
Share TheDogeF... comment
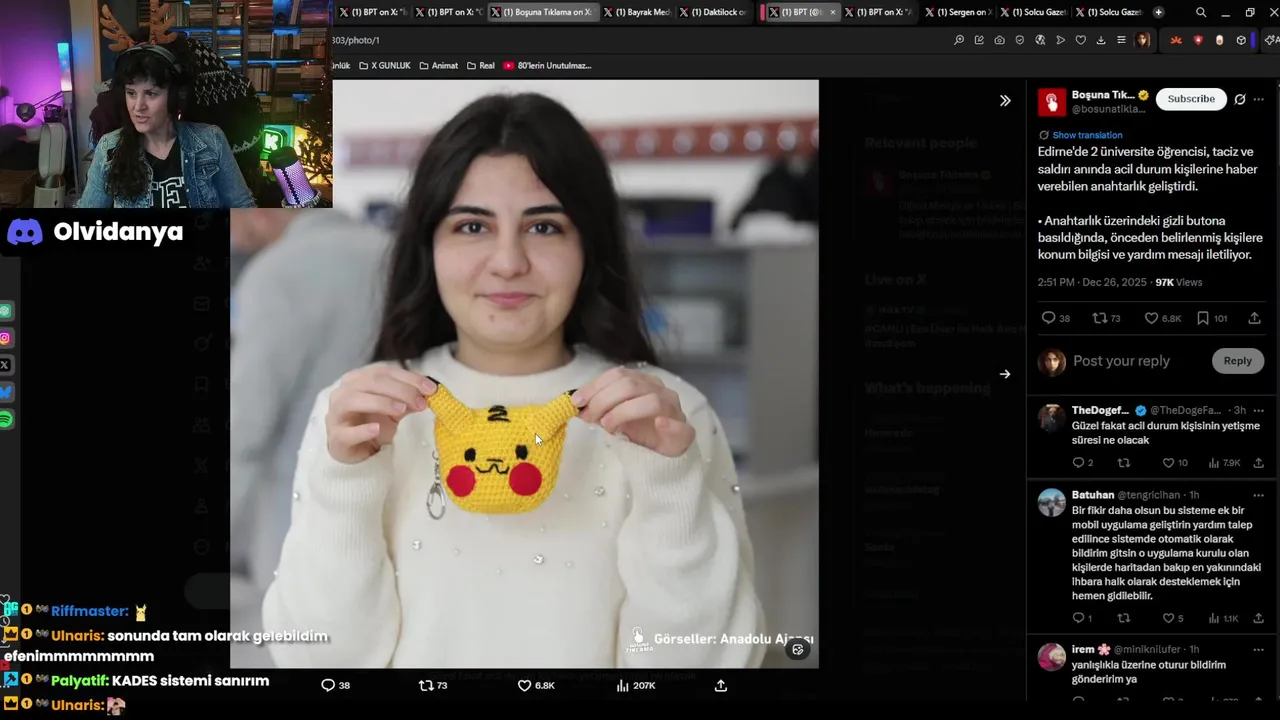point(1258,463)
